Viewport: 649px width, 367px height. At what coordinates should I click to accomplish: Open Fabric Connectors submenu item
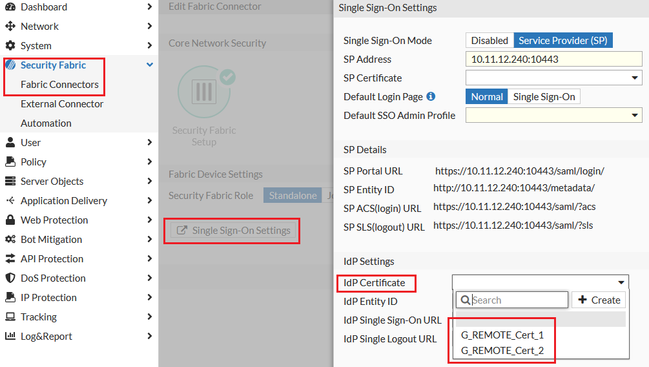(x=60, y=84)
